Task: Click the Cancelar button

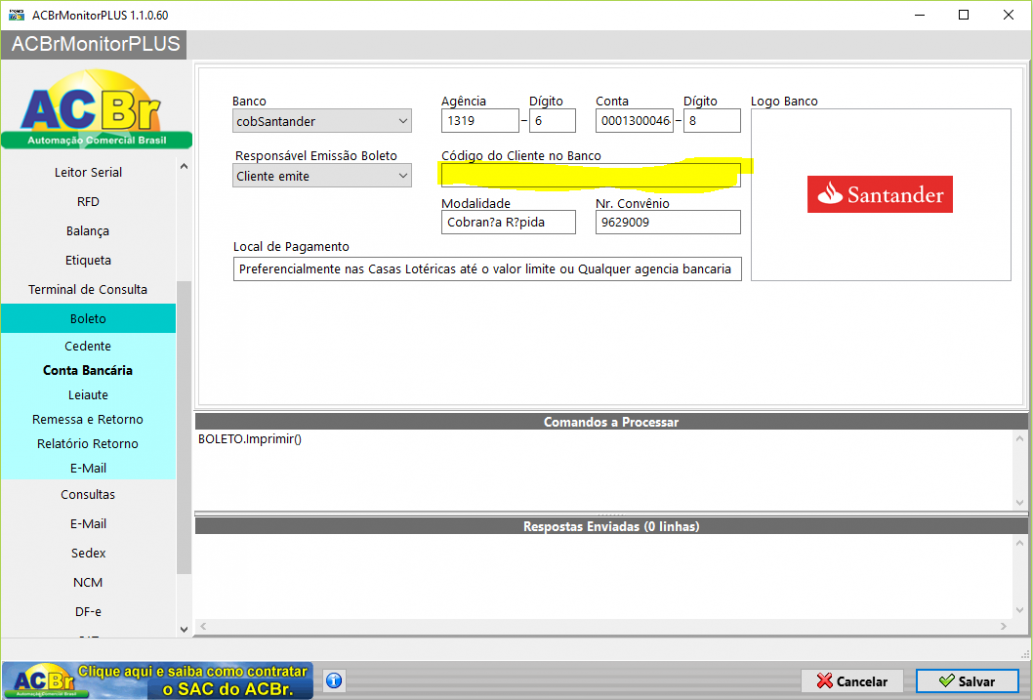Action: pyautogui.click(x=852, y=681)
